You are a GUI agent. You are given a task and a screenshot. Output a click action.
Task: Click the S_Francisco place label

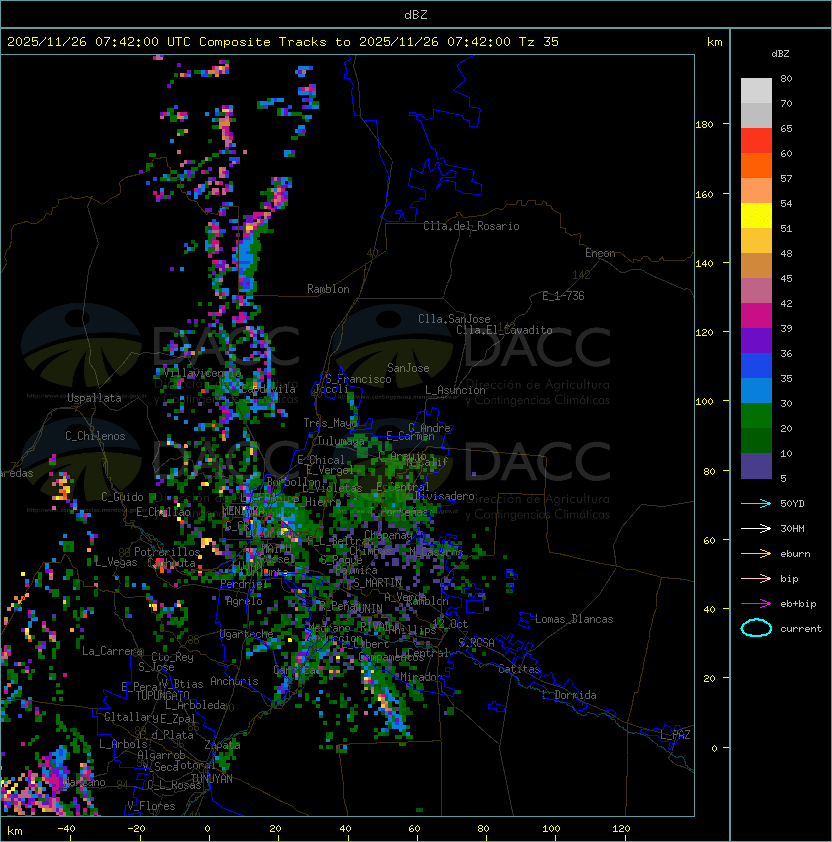tap(358, 379)
